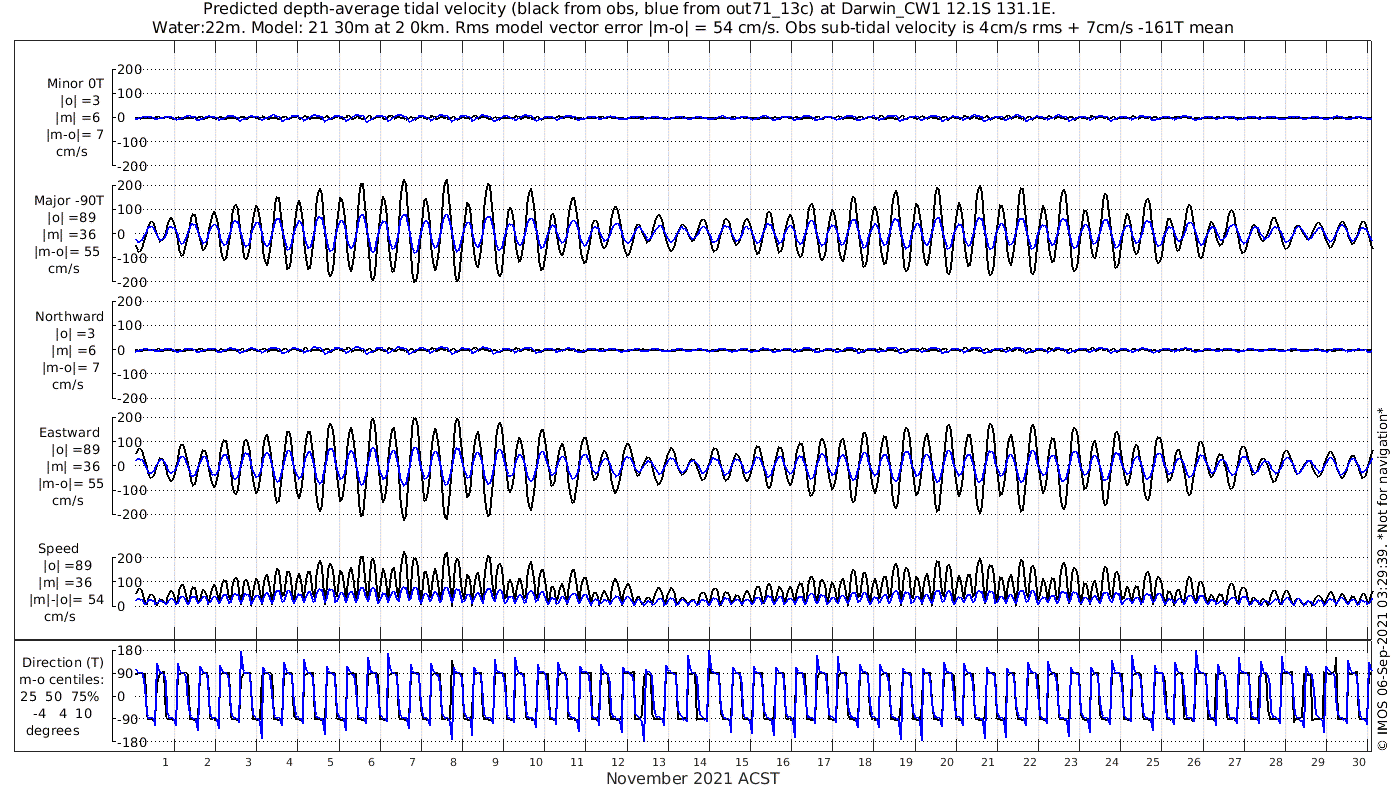Click the 'm-o centiles' text in Direction label
1400x800 pixels.
pos(62,679)
